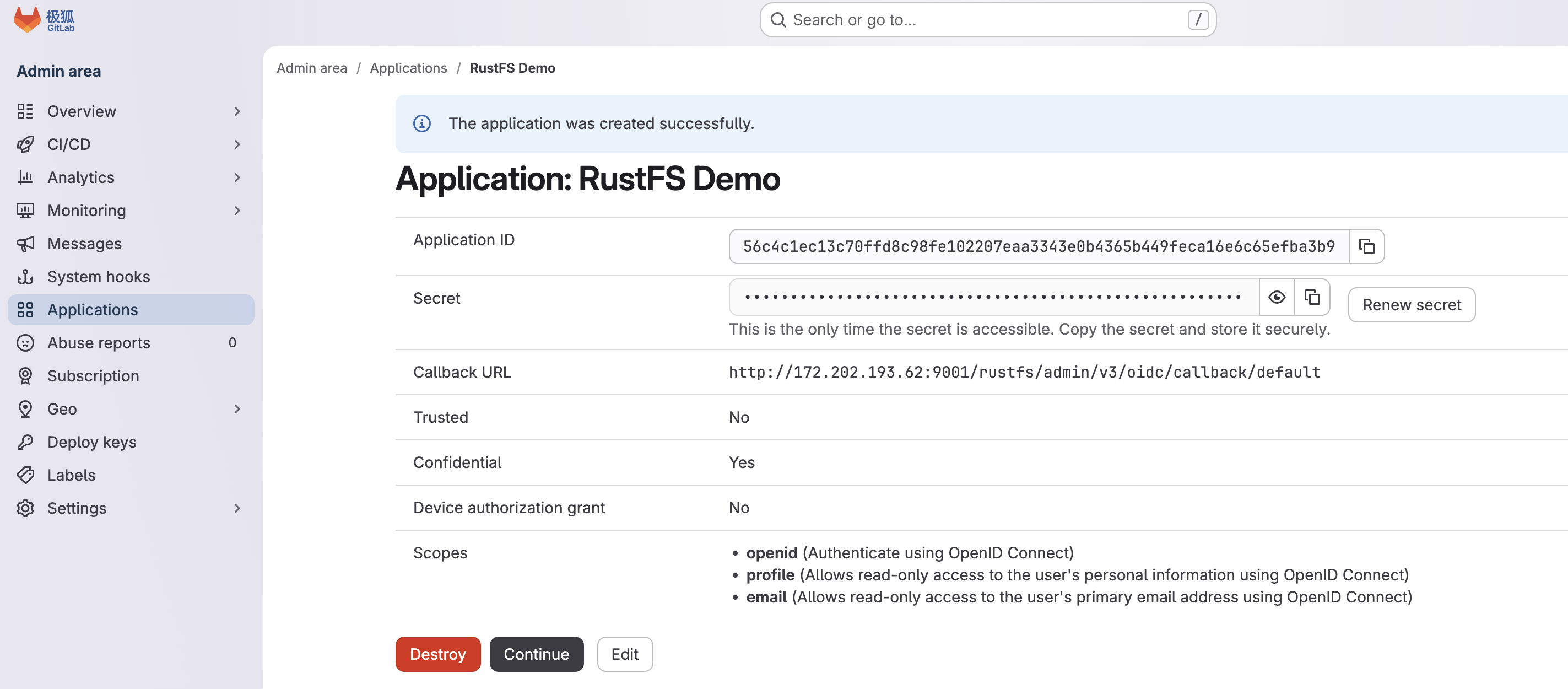
Task: Click the Admin area sidebar heading
Action: click(x=58, y=71)
